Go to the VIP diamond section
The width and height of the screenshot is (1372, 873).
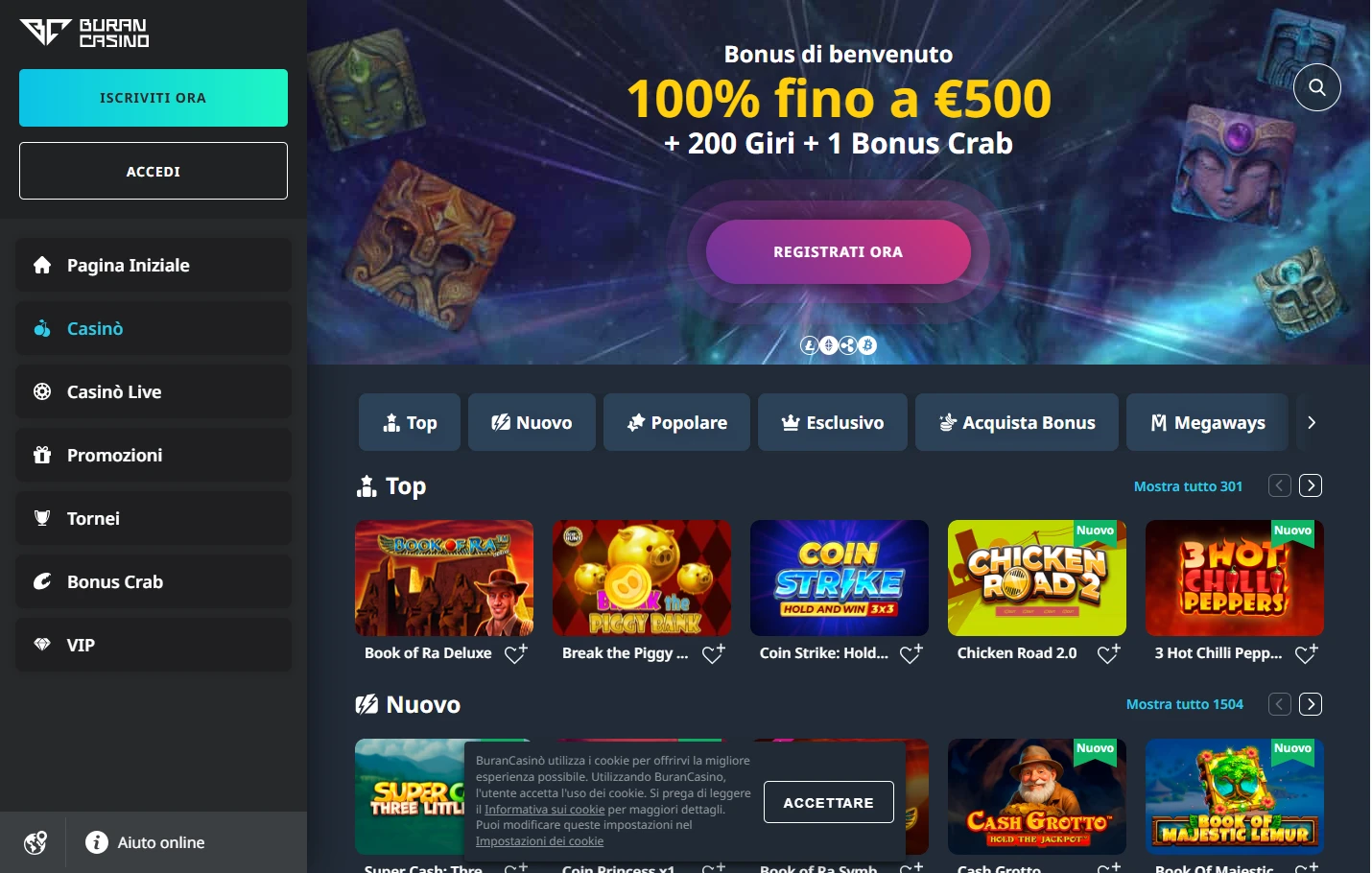[154, 645]
